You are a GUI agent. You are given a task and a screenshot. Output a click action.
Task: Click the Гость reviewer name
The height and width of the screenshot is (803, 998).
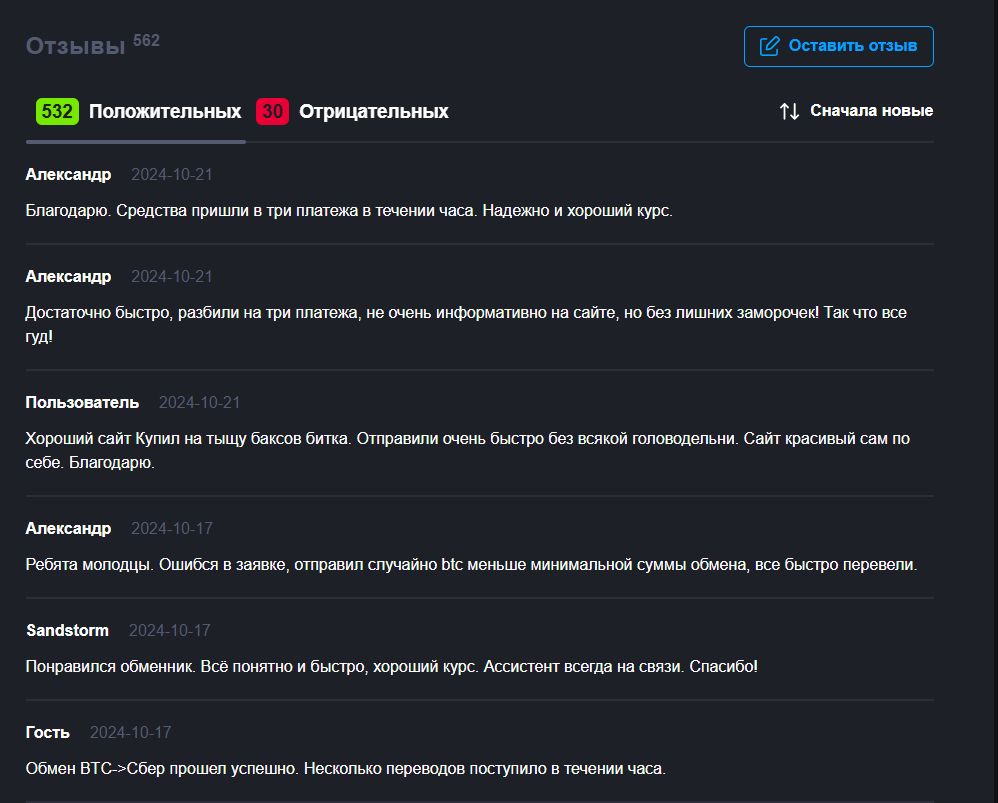click(x=47, y=732)
